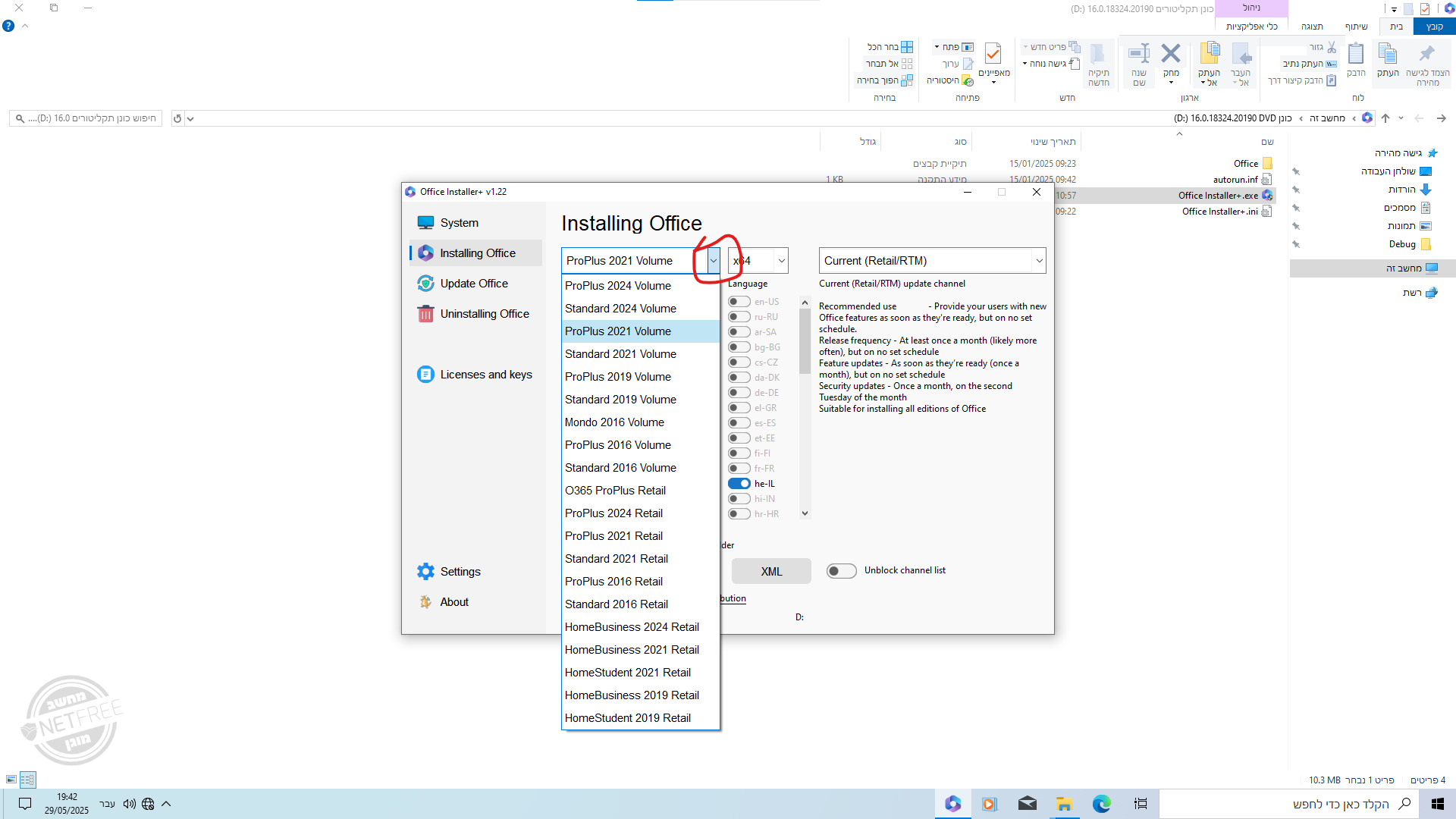Viewport: 1456px width, 819px height.
Task: Choose HomeStudent 2019 Retail from list
Action: [640, 718]
